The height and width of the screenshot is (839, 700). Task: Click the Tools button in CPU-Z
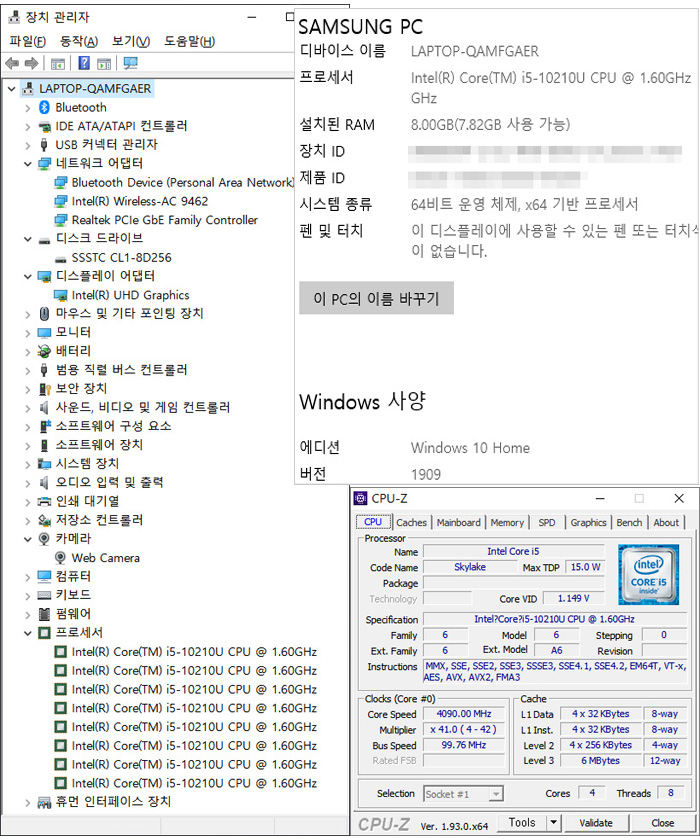pos(522,822)
